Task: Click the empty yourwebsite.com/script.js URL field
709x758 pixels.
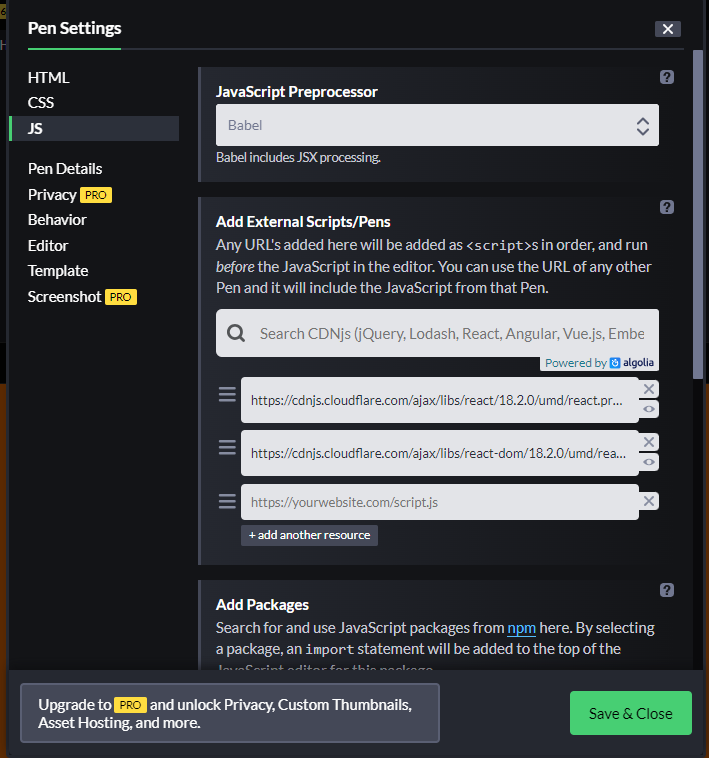Action: pyautogui.click(x=439, y=502)
